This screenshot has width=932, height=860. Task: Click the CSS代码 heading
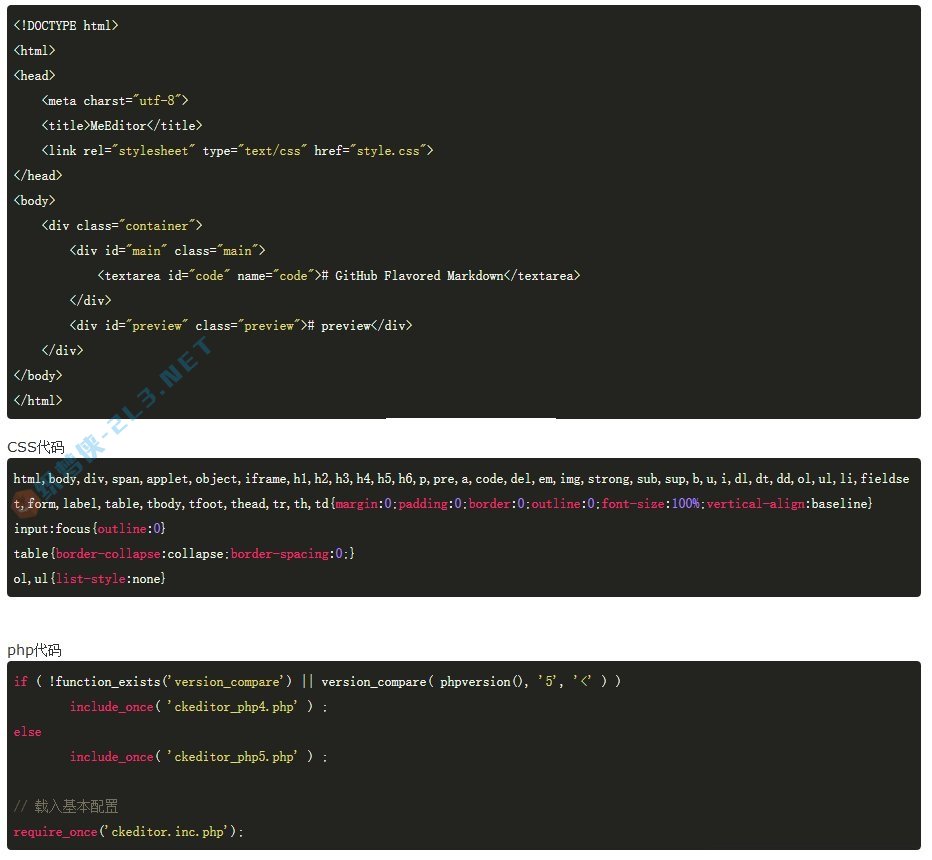tap(36, 447)
